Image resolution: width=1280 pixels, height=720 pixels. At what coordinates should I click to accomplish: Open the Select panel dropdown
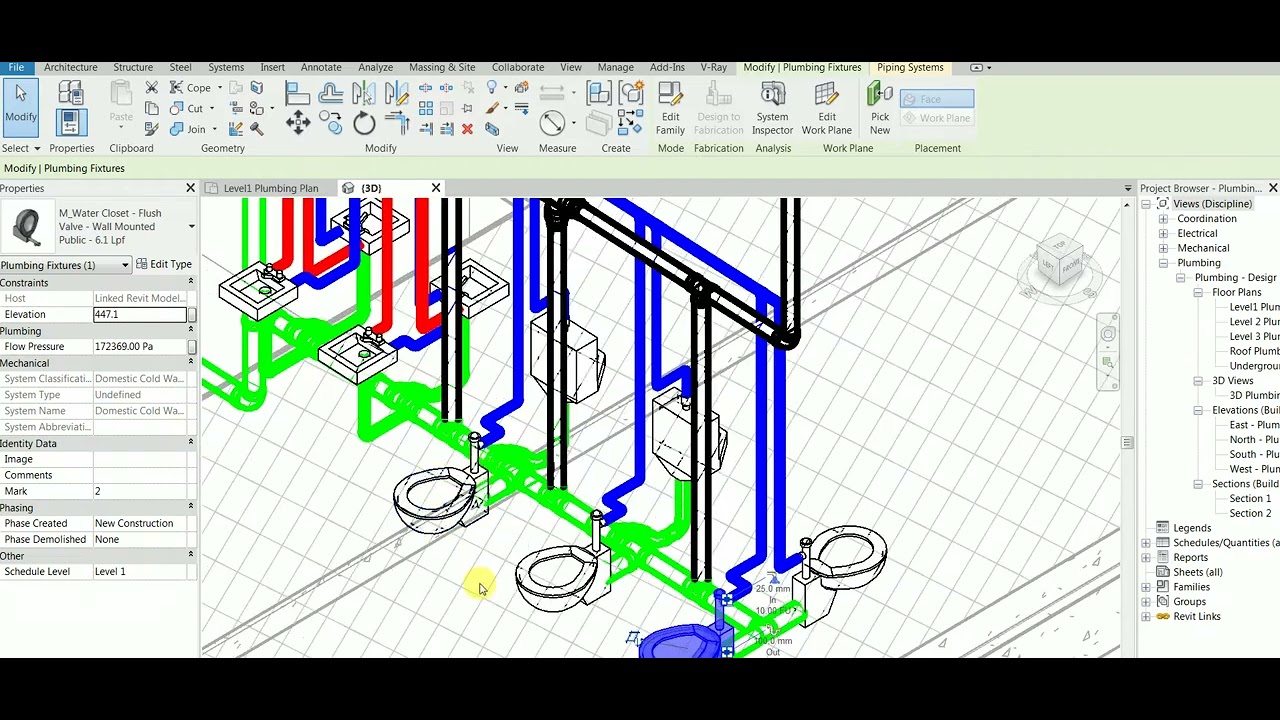(21, 148)
